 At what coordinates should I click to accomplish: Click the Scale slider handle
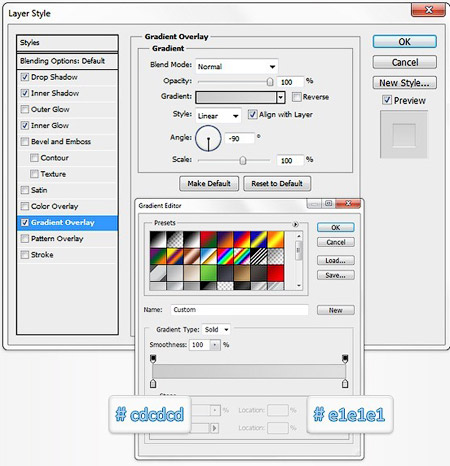243,160
